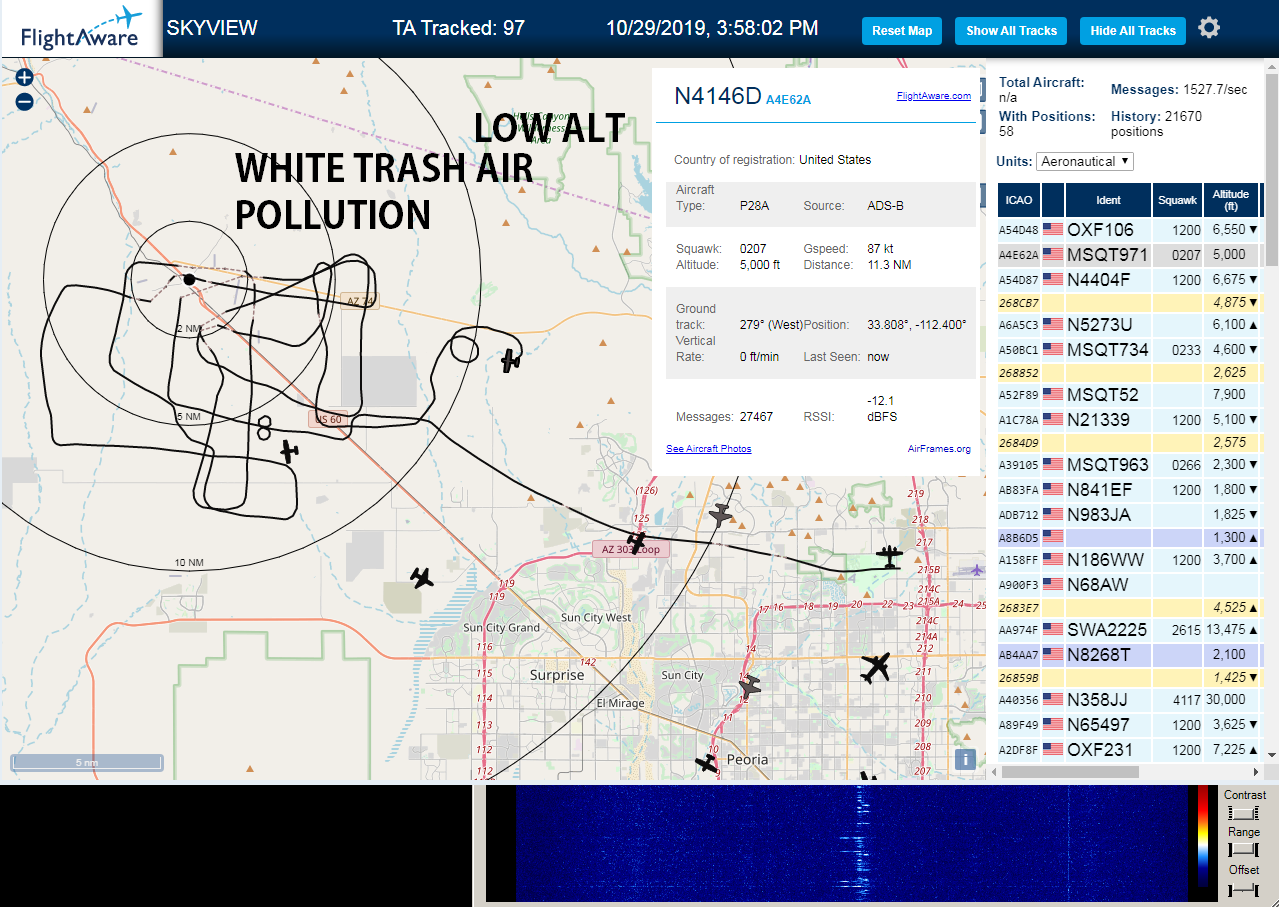
Task: Click the US flag in the N358JJ row
Action: pos(1052,700)
